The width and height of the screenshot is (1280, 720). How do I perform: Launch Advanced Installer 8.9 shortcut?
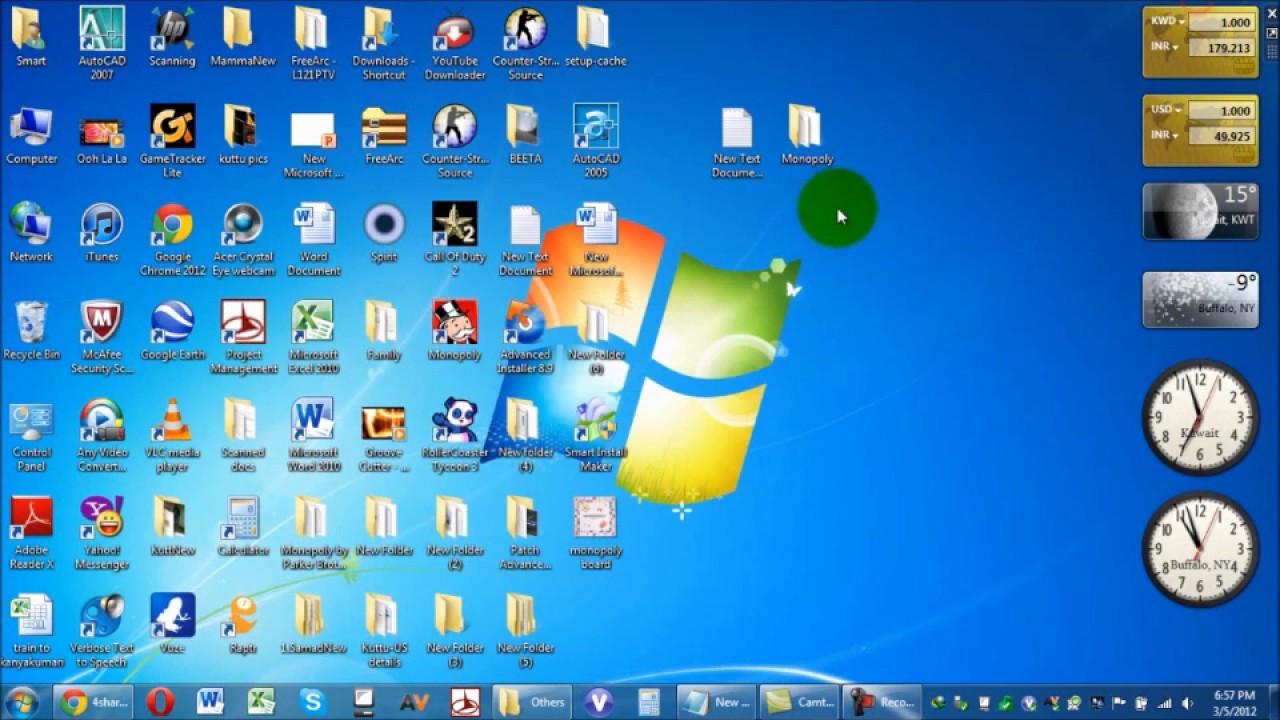(525, 338)
